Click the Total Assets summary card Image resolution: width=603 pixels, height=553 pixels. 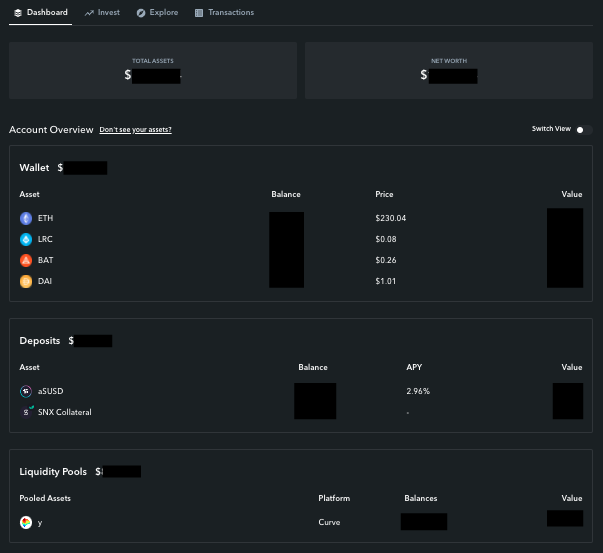(153, 71)
